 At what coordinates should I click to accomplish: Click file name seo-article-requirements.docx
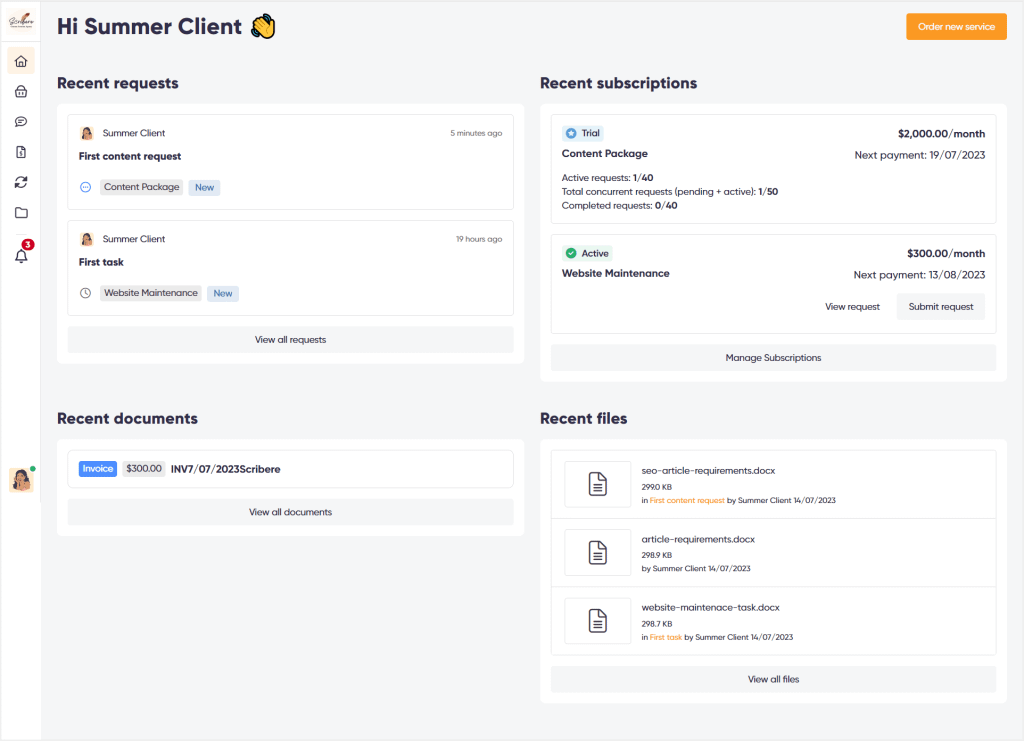coord(708,471)
